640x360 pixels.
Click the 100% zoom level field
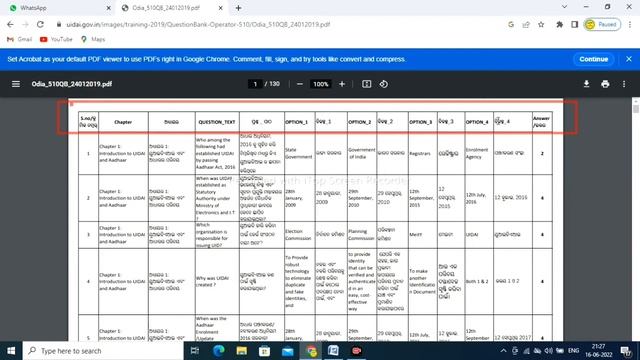(x=320, y=84)
